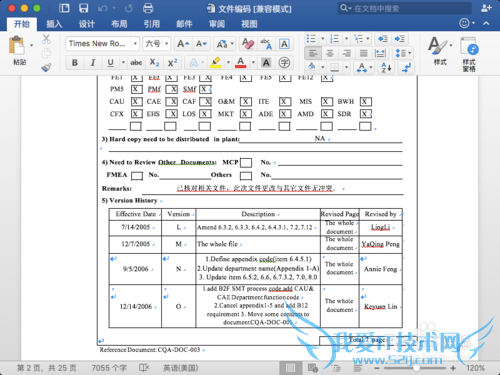
Task: Switch to the 设计 tab
Action: [87, 24]
